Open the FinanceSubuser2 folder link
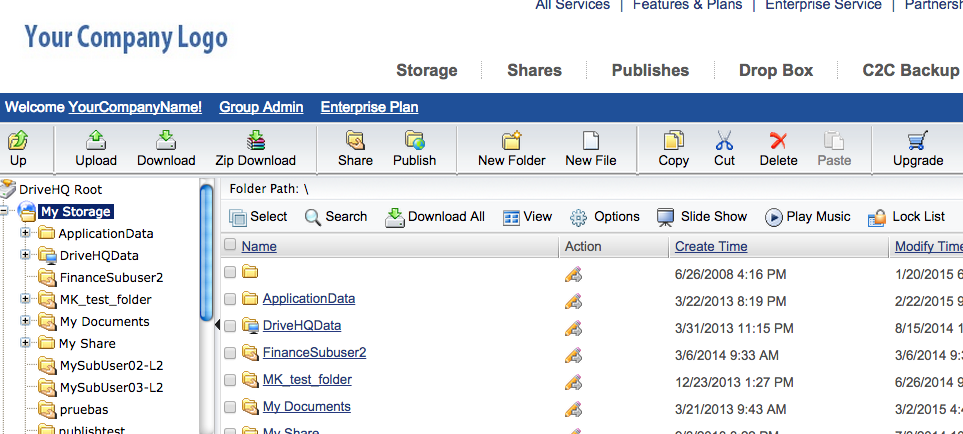963x434 pixels. tap(314, 352)
